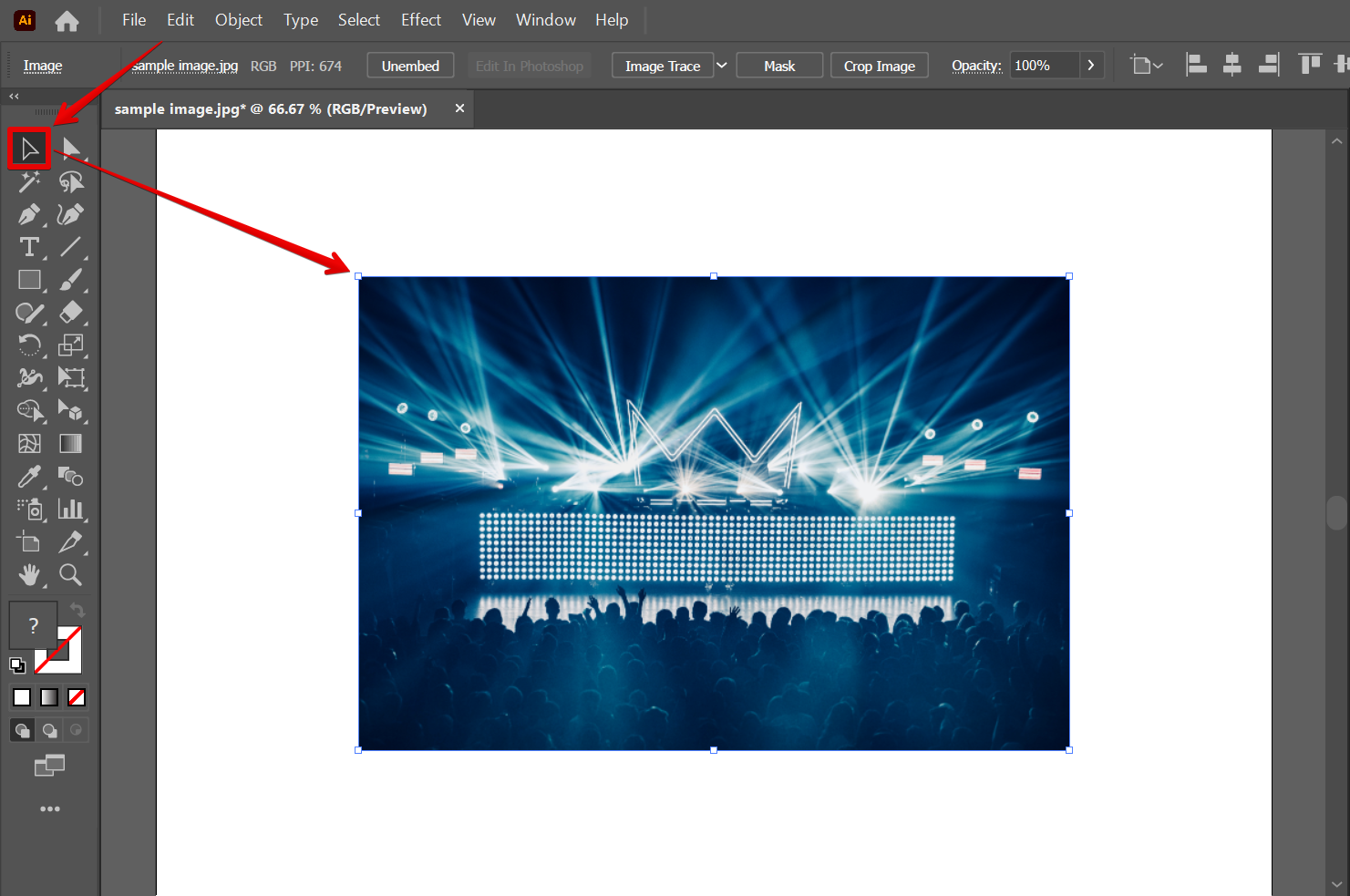Choose the Hand tool
1350x896 pixels.
pos(29,574)
